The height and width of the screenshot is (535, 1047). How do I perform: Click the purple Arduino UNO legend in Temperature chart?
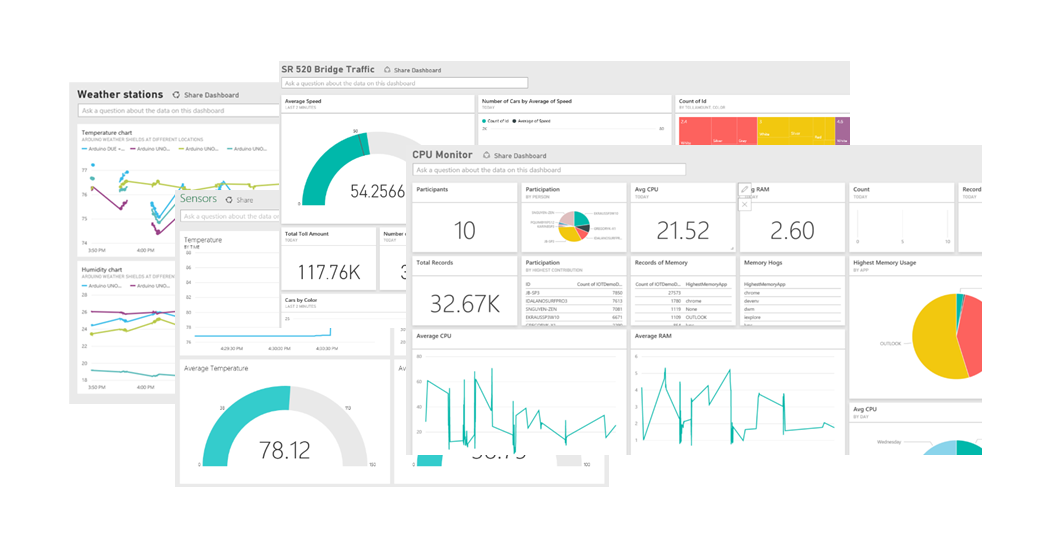[x=150, y=149]
